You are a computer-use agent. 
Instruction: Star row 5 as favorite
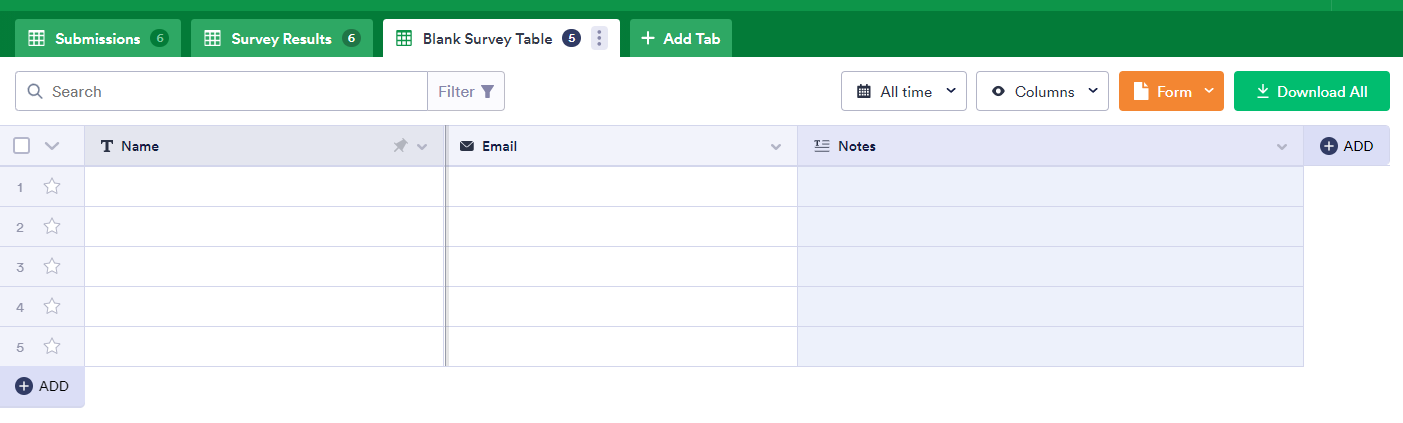click(52, 347)
